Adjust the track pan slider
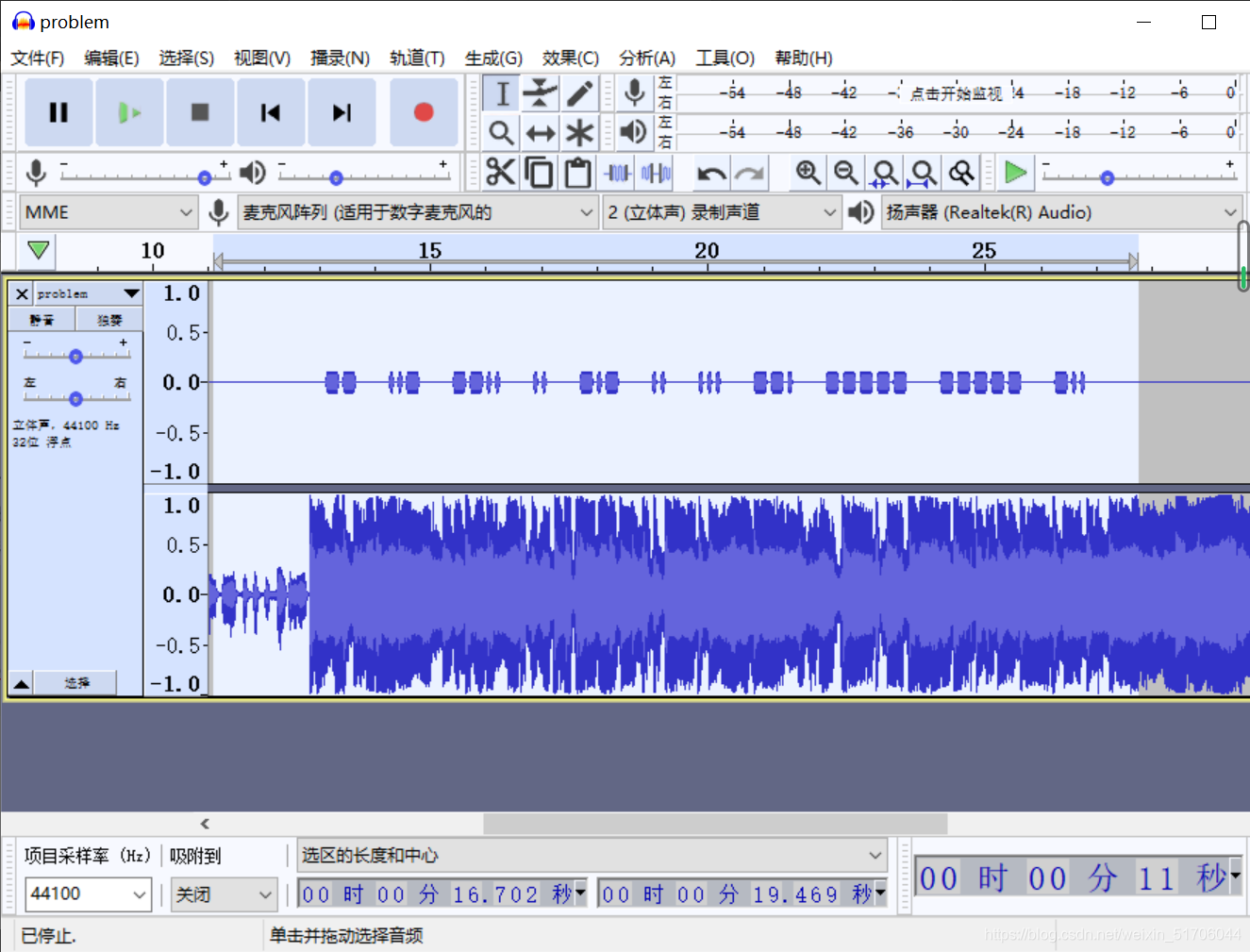Image resolution: width=1250 pixels, height=952 pixels. [x=75, y=398]
